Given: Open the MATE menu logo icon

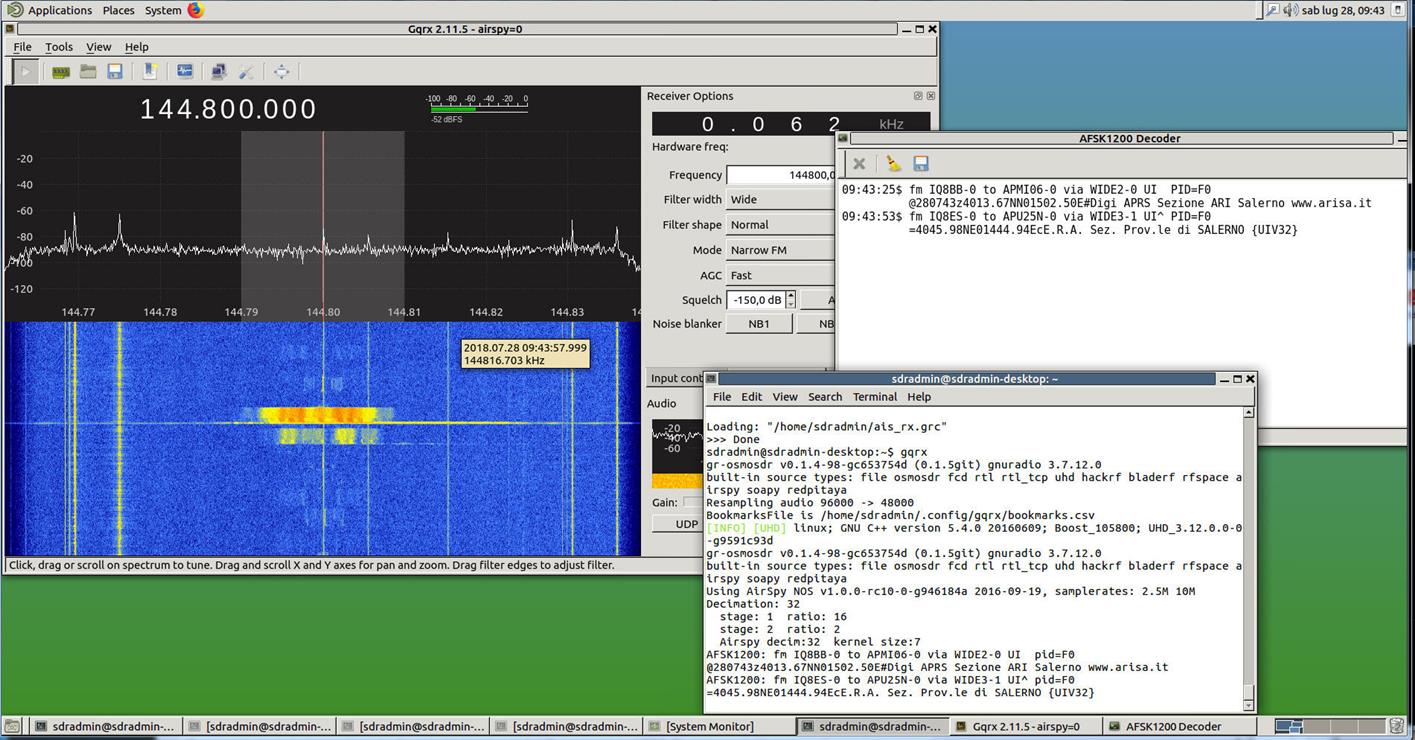Looking at the screenshot, I should (x=14, y=10).
